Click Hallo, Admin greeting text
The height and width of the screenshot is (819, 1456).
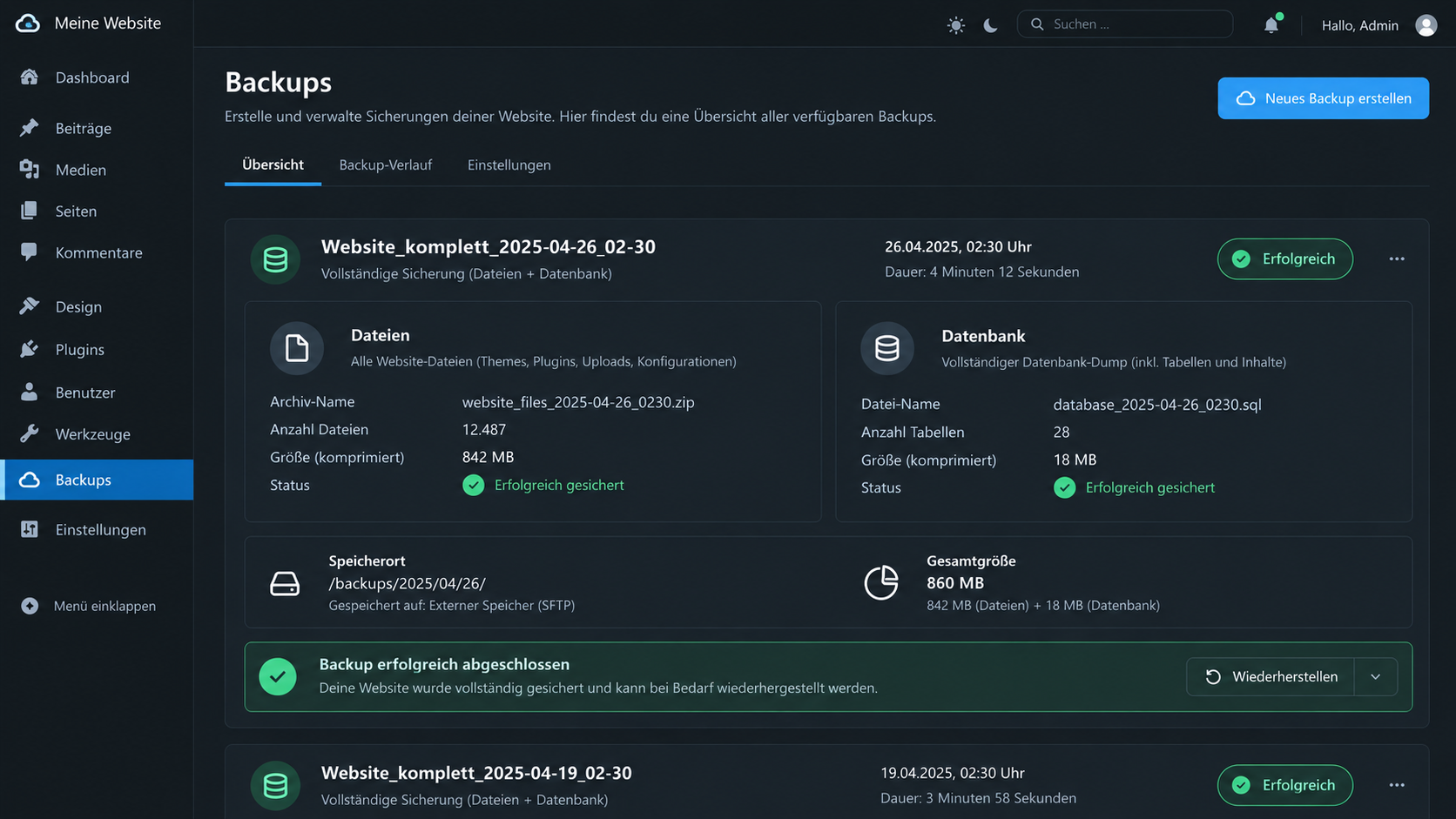click(x=1359, y=25)
